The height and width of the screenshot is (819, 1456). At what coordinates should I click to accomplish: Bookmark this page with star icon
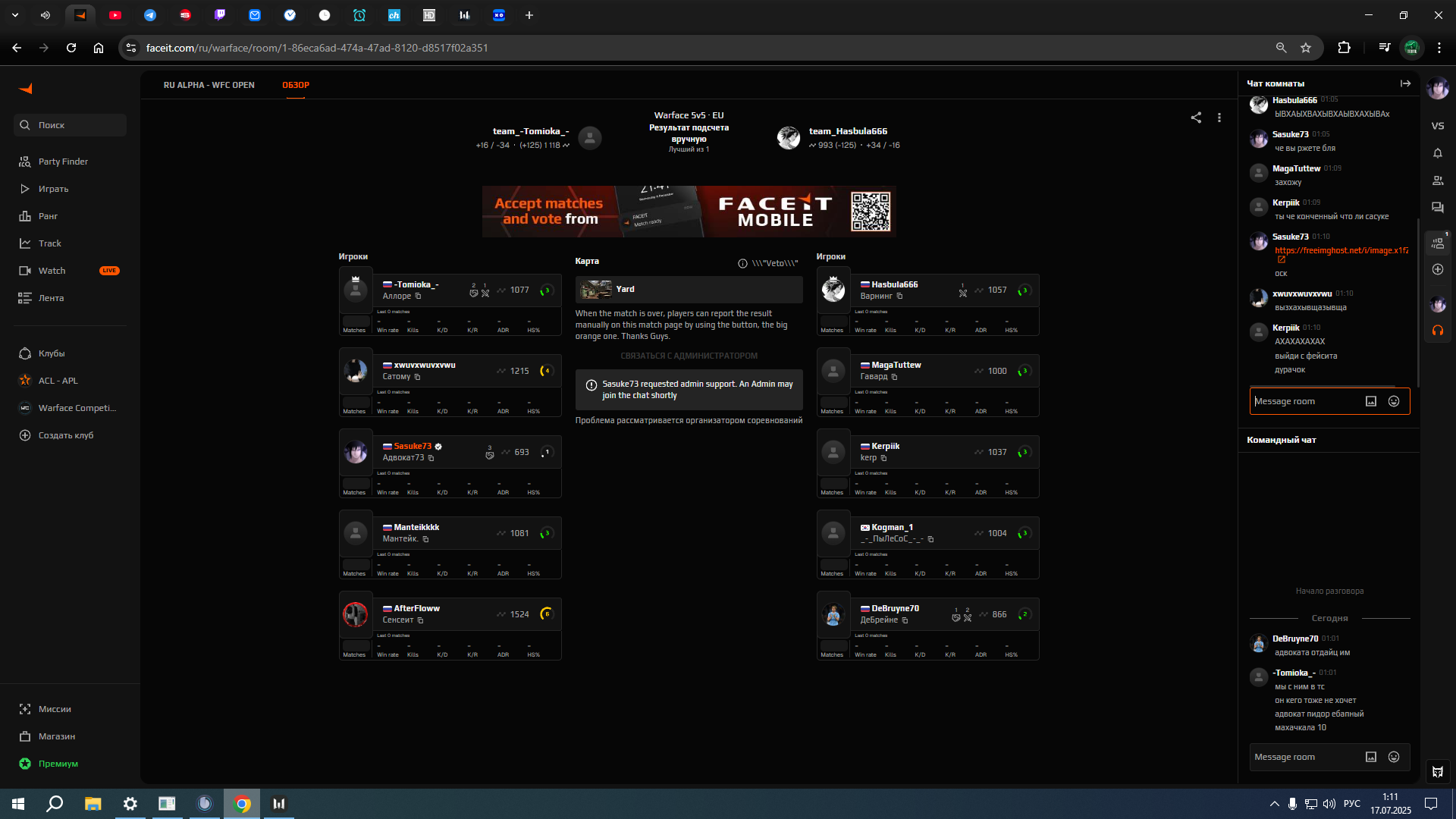[x=1306, y=48]
